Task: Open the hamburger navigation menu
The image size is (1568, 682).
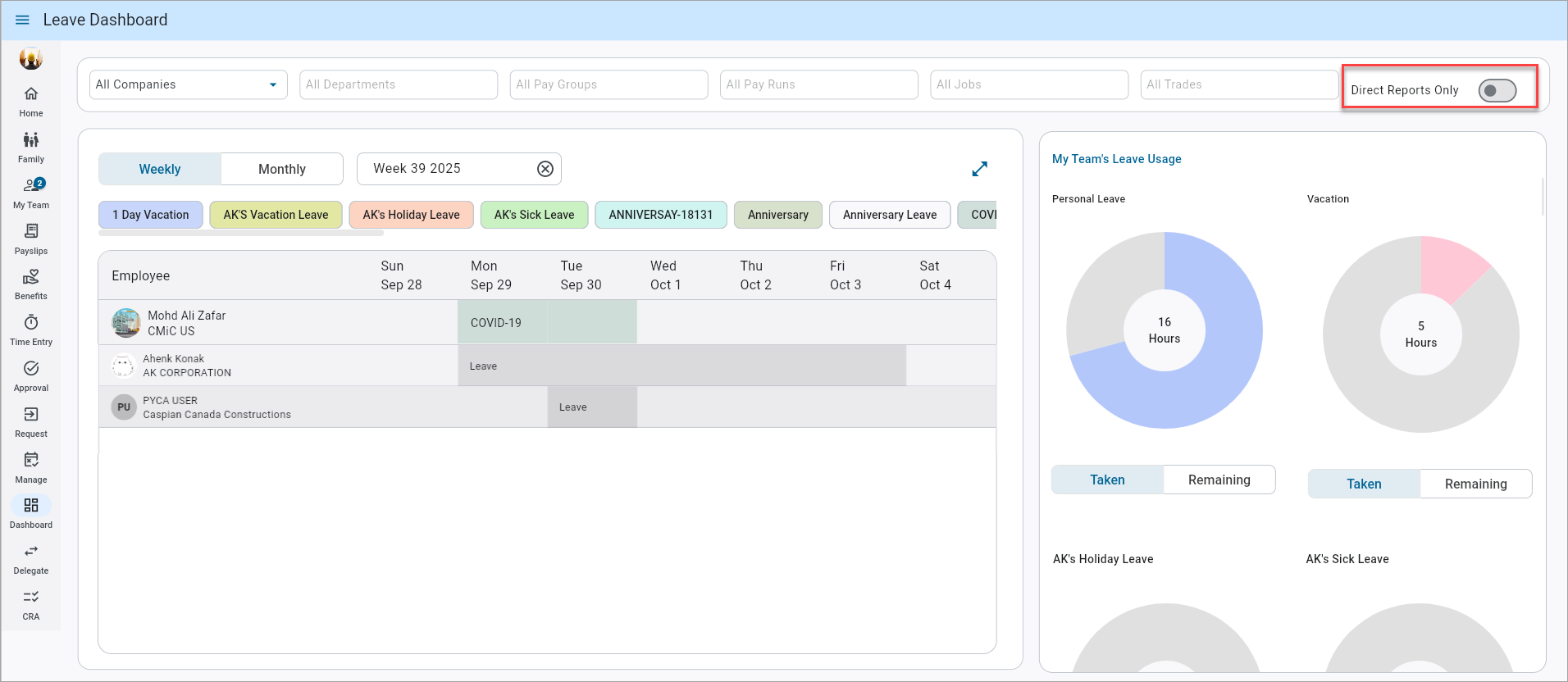Action: (22, 20)
